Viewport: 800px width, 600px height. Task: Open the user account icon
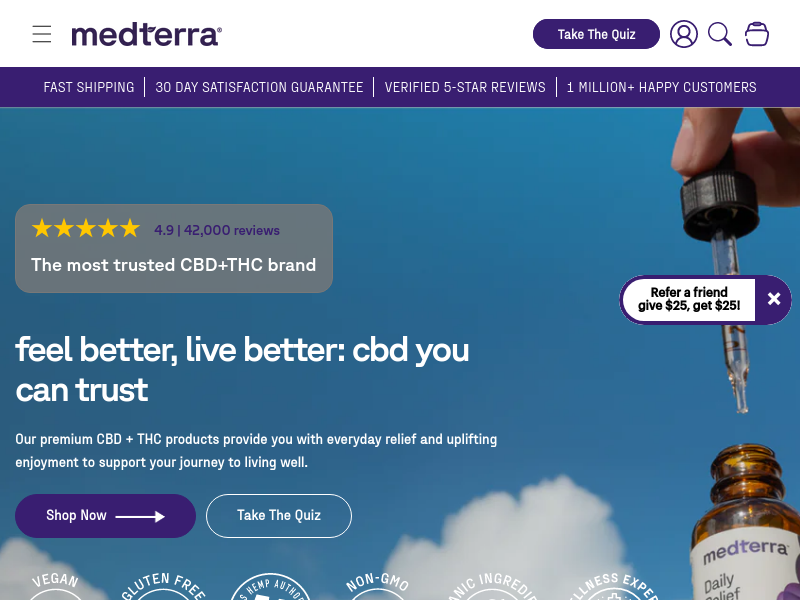(684, 34)
